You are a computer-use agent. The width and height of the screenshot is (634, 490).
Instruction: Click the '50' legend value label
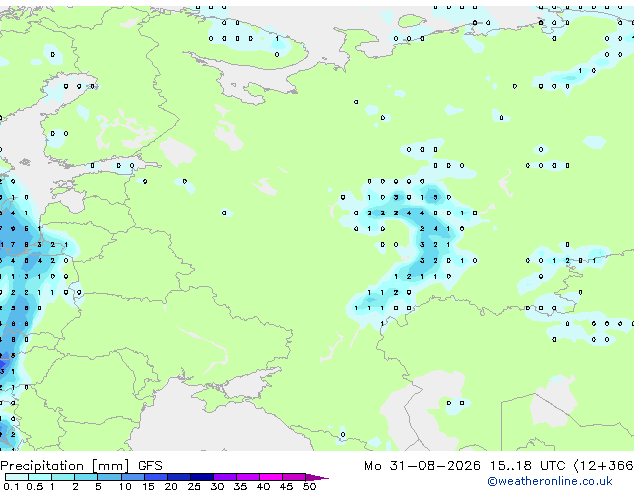point(309,486)
